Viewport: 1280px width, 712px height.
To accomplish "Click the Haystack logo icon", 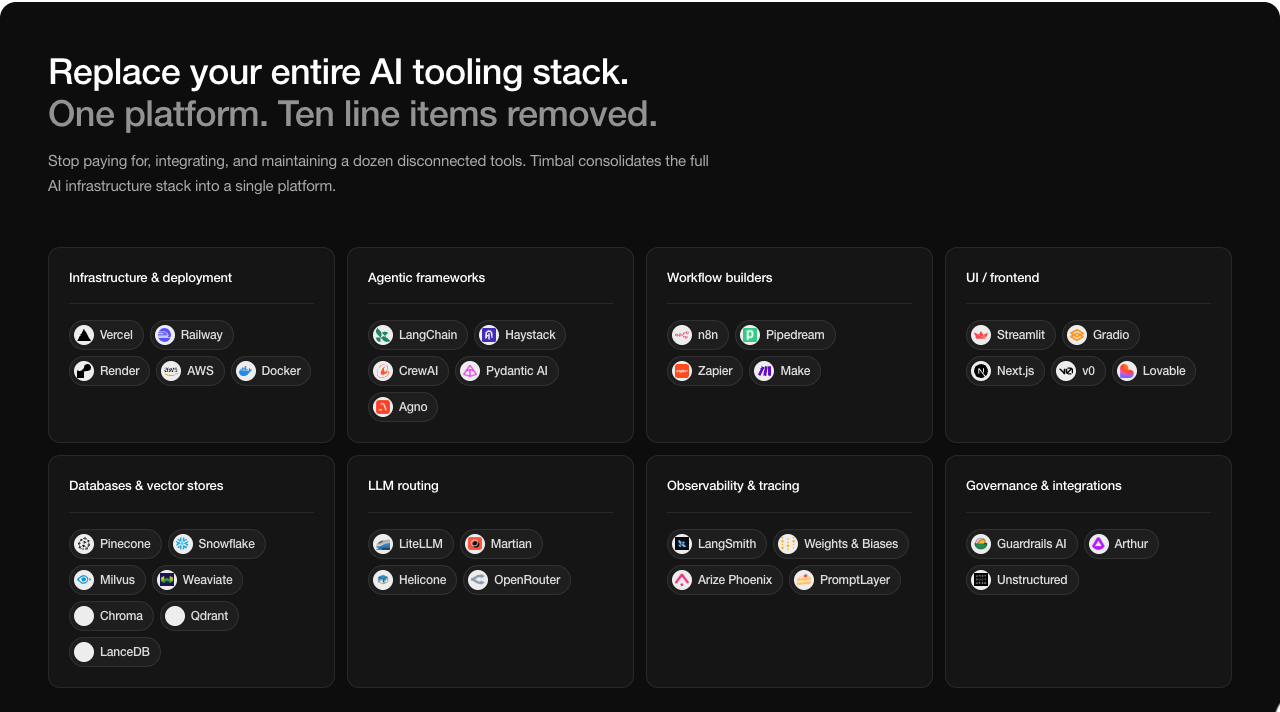I will (489, 335).
